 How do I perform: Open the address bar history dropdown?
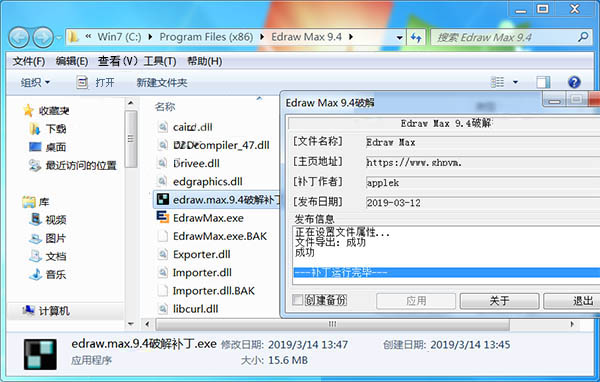coord(399,38)
